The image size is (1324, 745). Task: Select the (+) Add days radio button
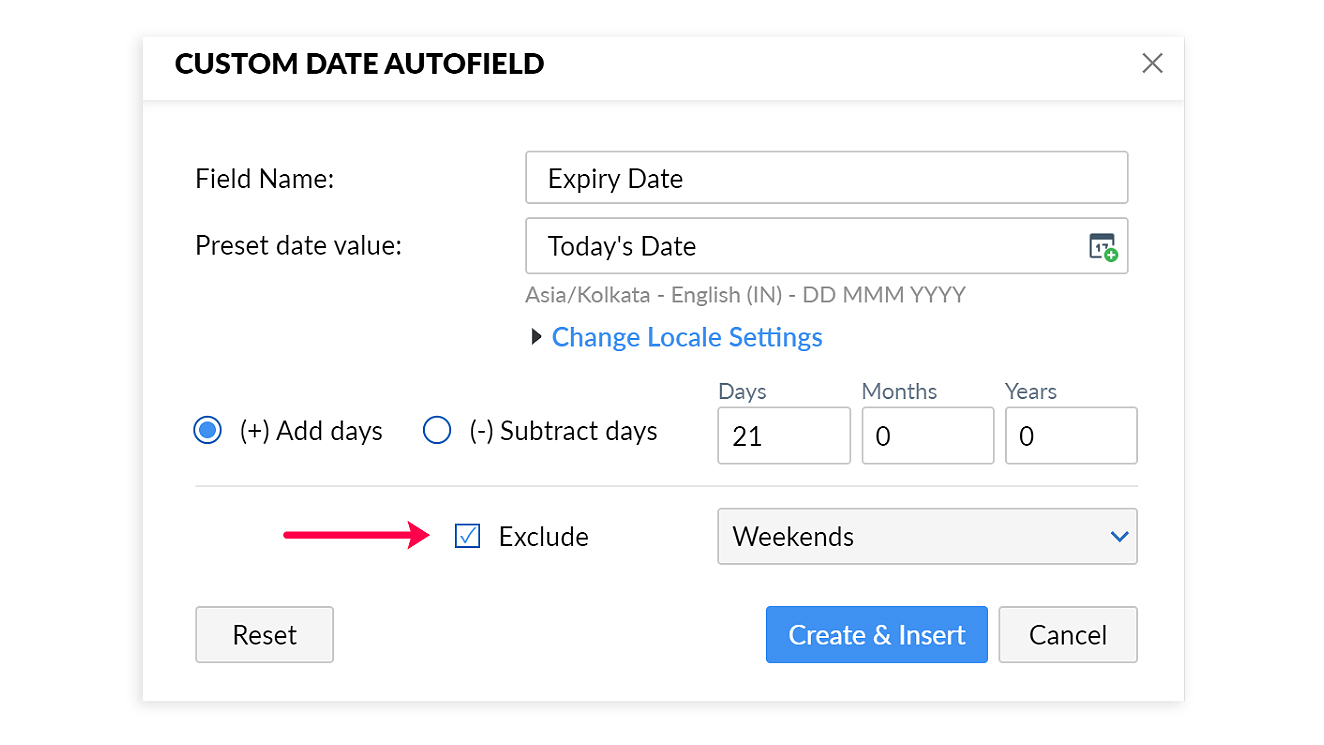207,431
